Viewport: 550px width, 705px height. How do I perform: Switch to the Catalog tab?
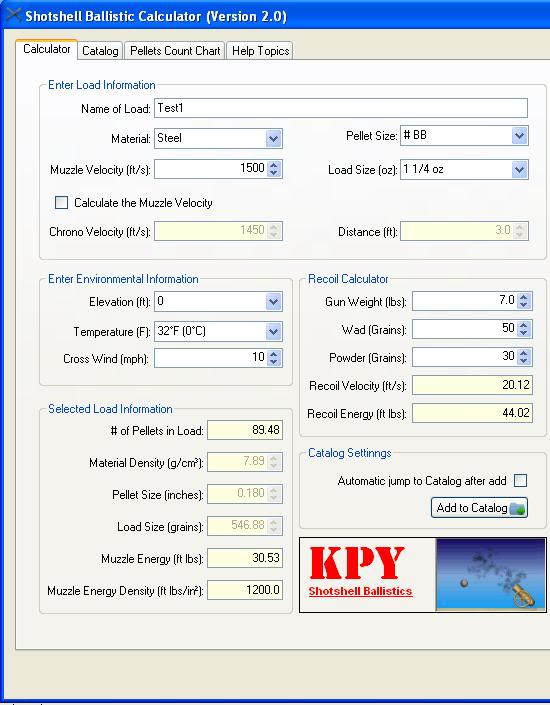[x=100, y=51]
